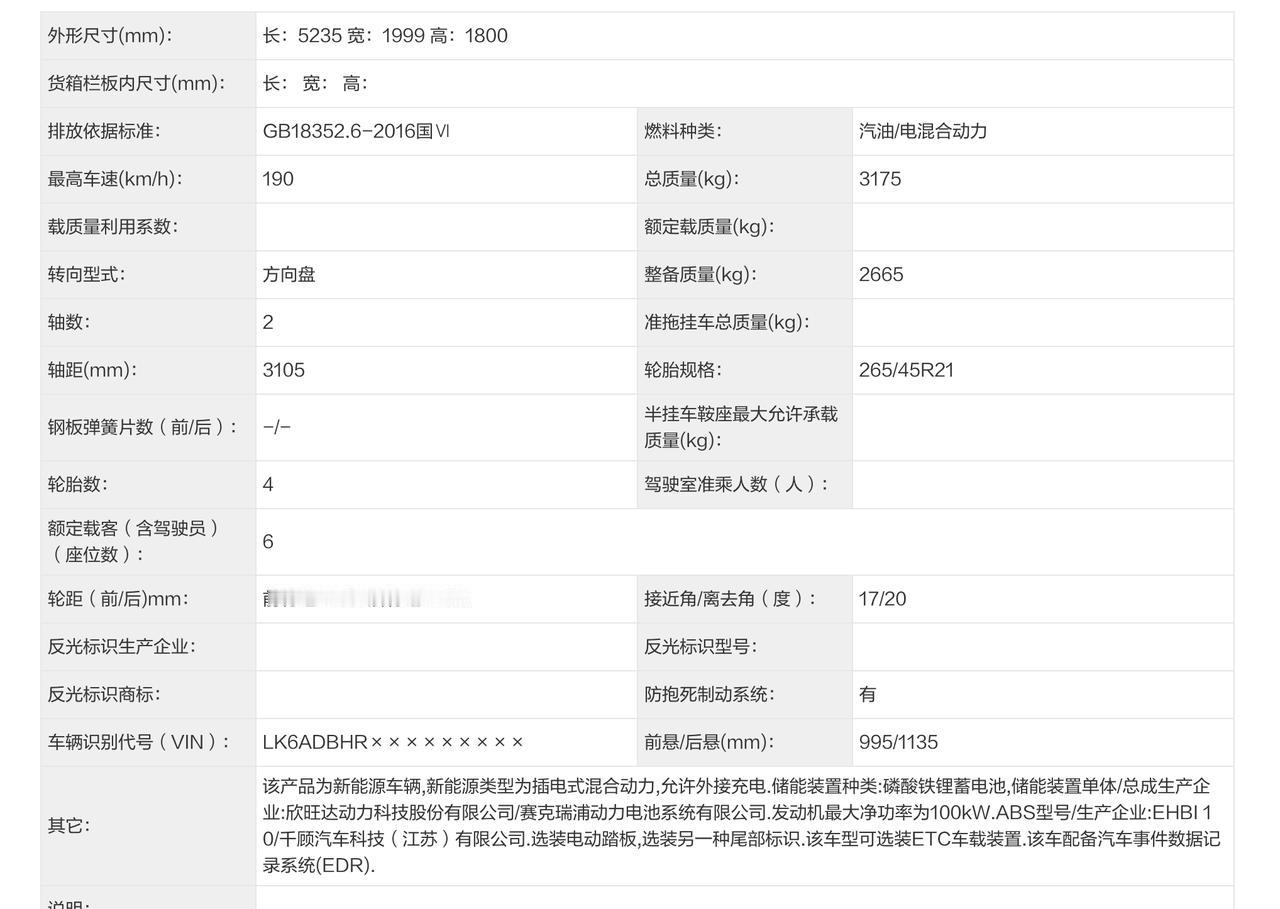The height and width of the screenshot is (909, 1280).
Task: Select the 反光标识商标 label
Action: point(104,694)
